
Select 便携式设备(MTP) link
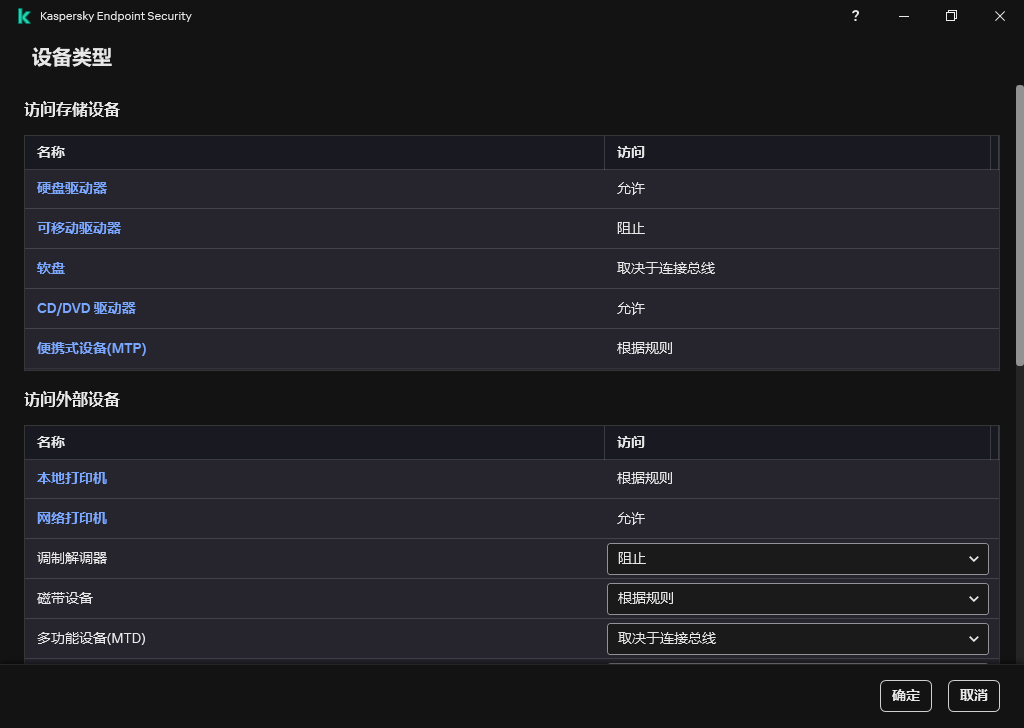tap(92, 348)
